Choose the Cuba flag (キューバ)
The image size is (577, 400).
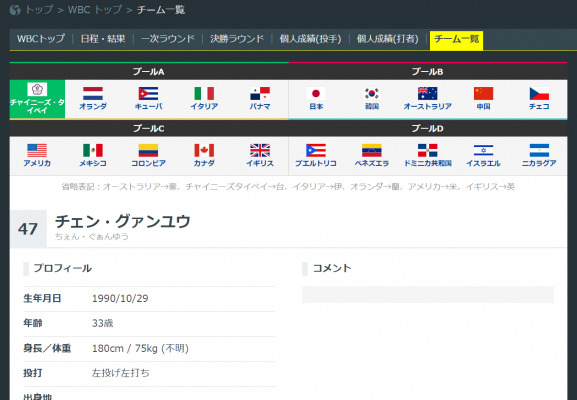[148, 93]
